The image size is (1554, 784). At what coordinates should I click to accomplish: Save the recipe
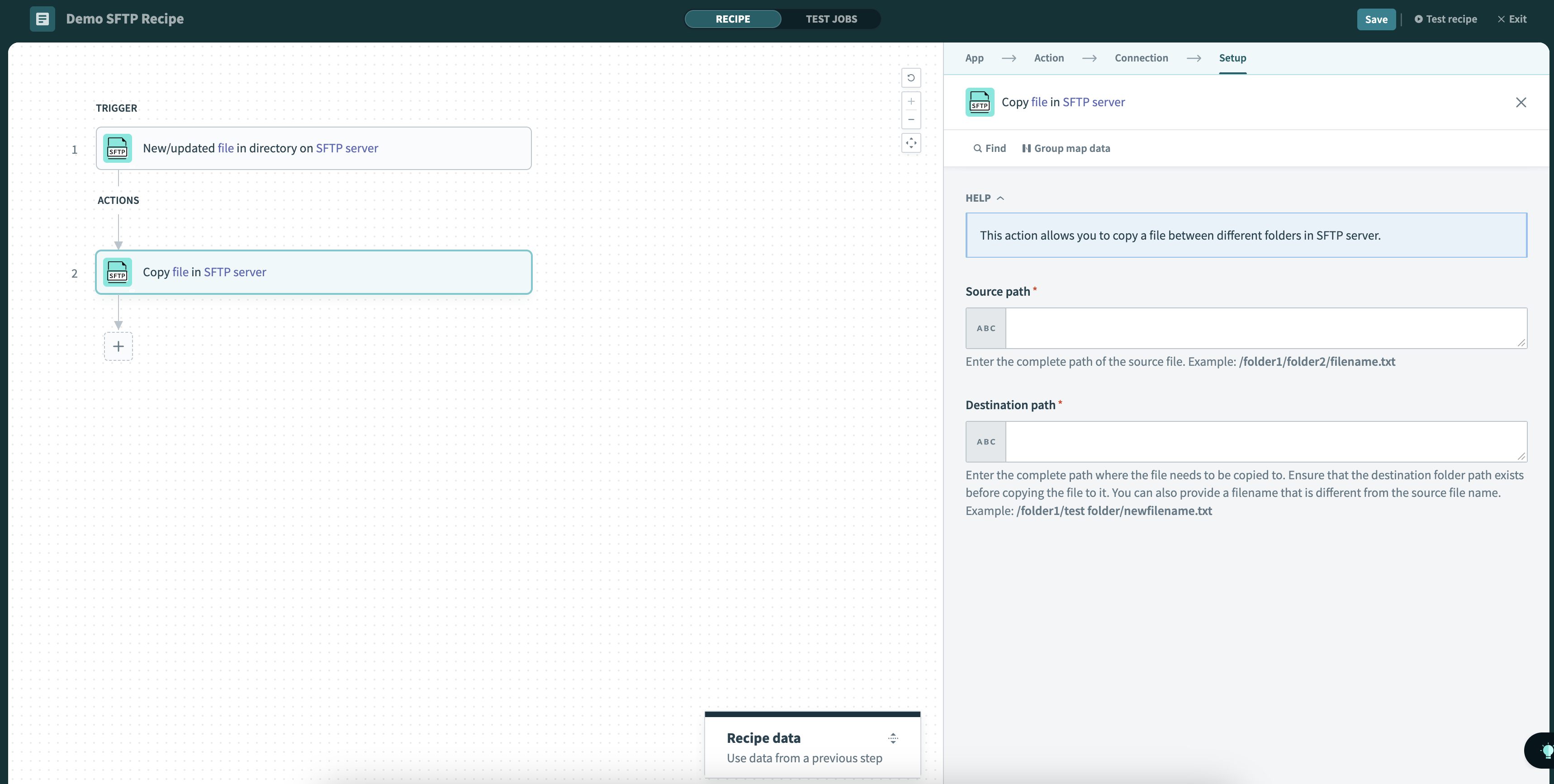point(1376,19)
